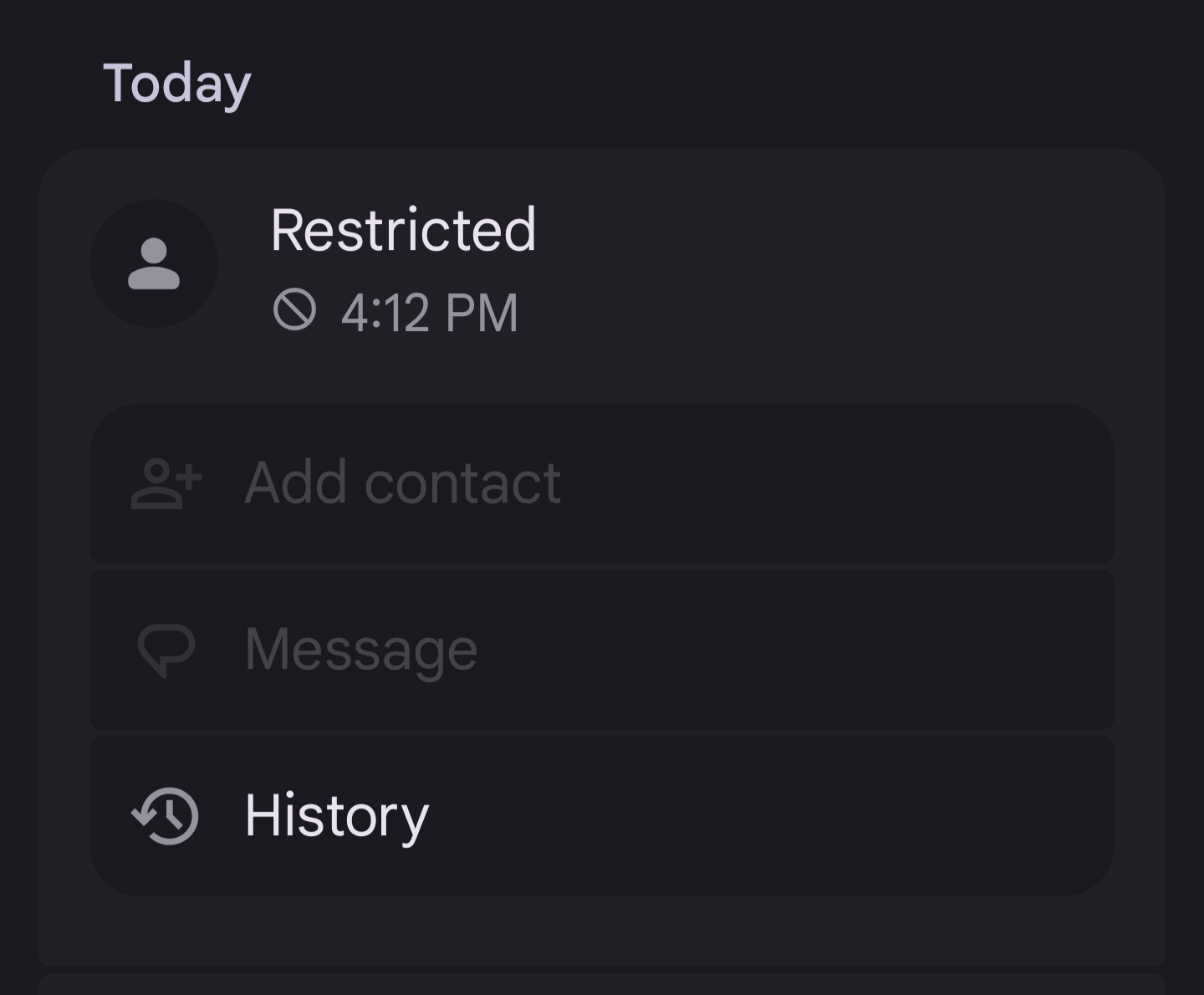Tap the Restricted caller's avatar silhouette

click(154, 264)
